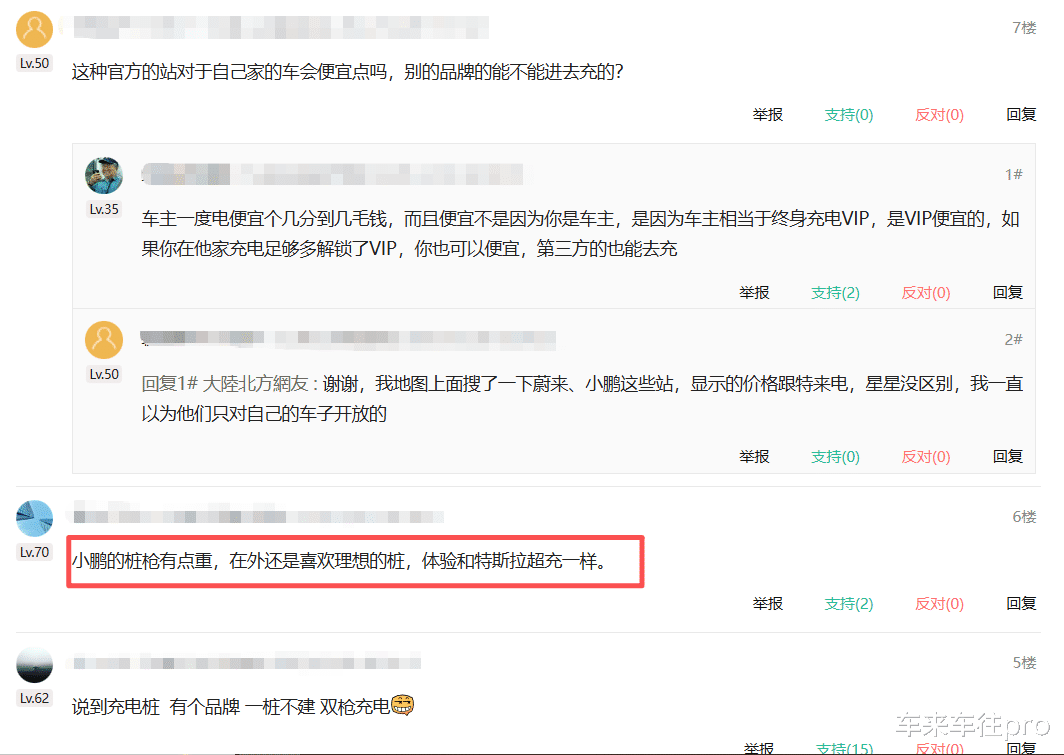Support the 7楼 comment with 支持(0)
The image size is (1064, 755).
coord(848,115)
